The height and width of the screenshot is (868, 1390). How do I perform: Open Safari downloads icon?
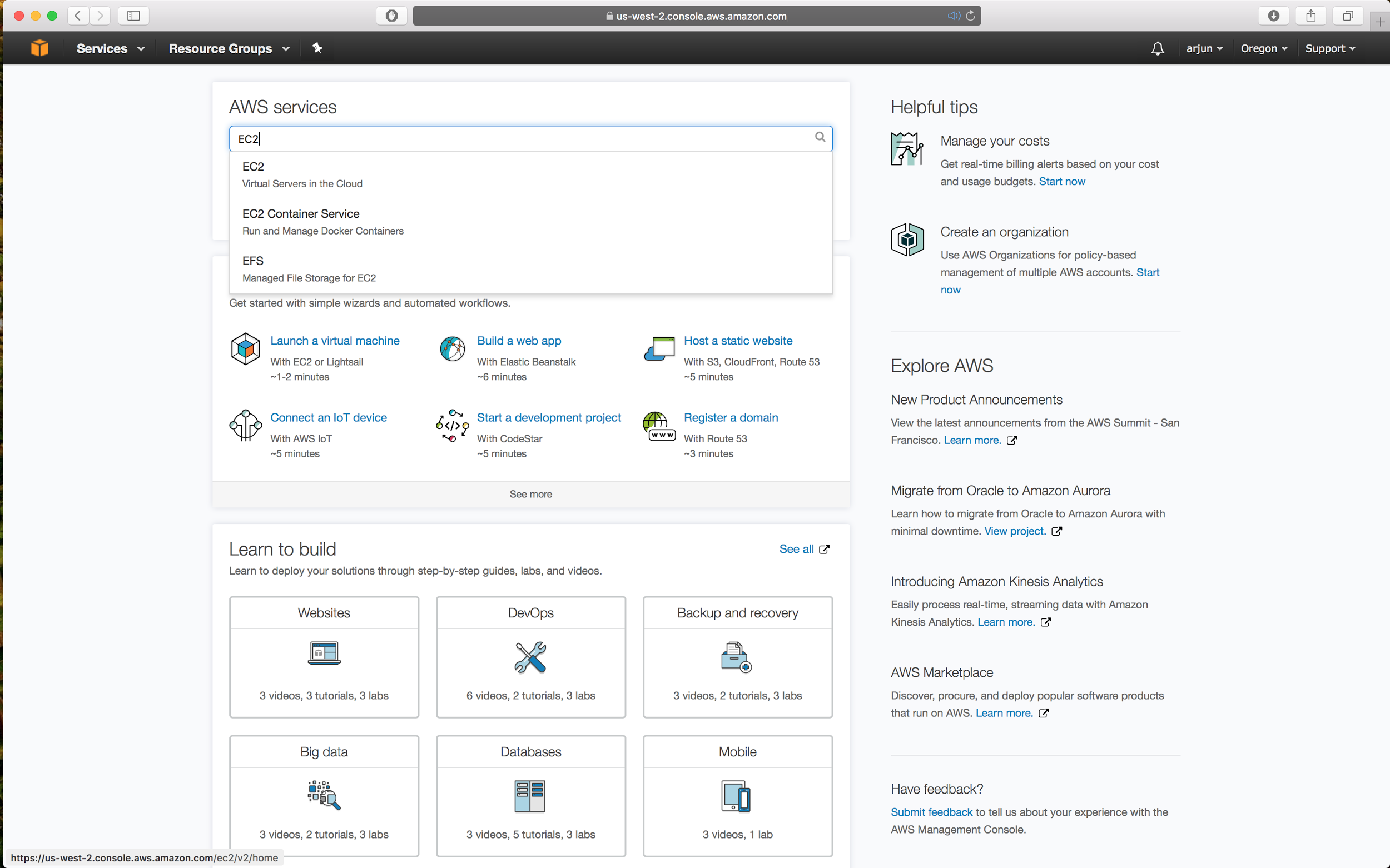click(x=1273, y=16)
